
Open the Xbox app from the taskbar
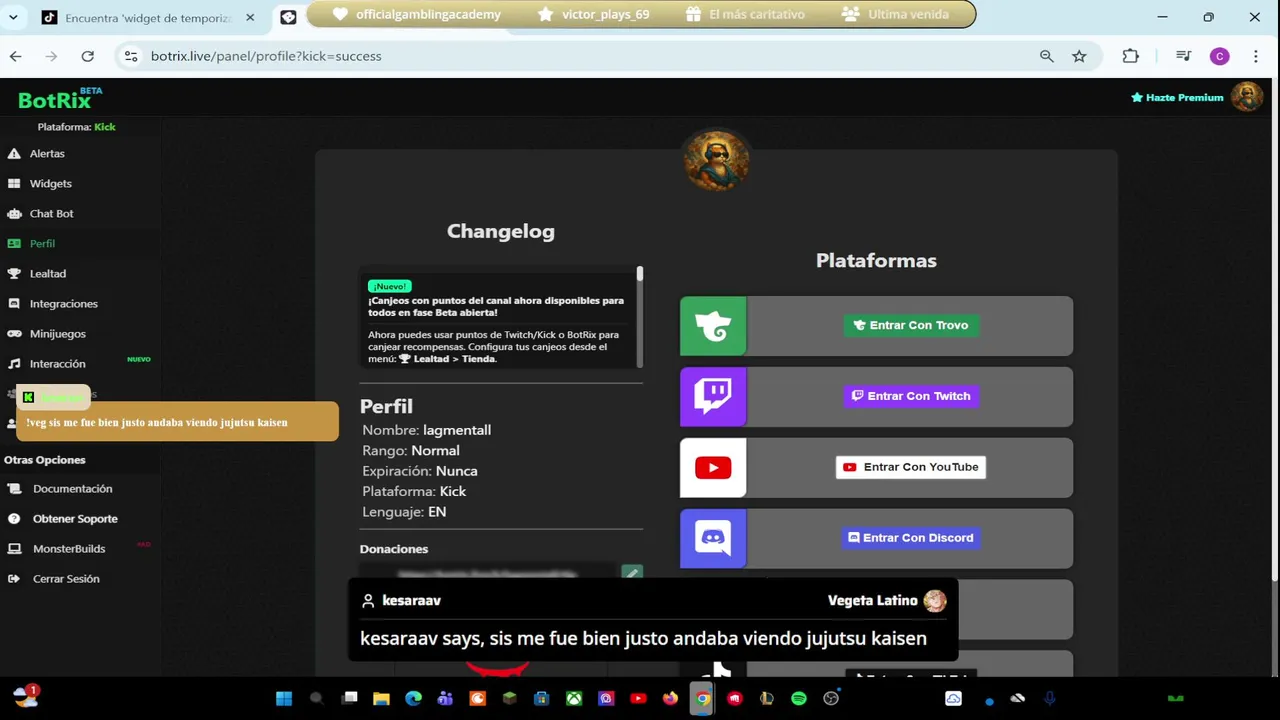pyautogui.click(x=574, y=699)
